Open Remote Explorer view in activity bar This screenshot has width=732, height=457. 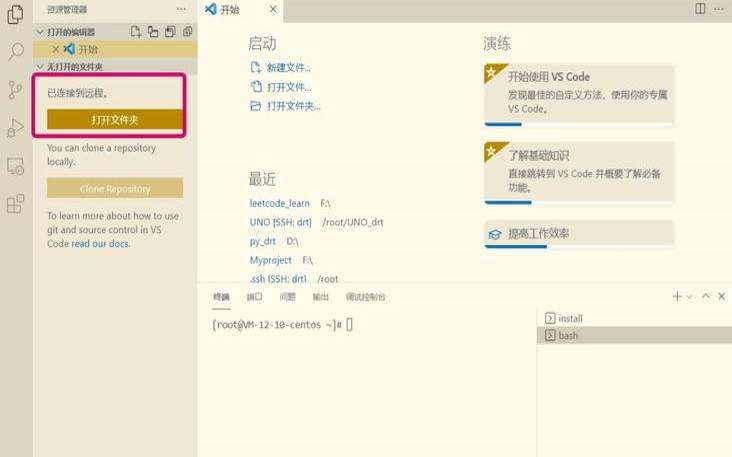coord(15,166)
